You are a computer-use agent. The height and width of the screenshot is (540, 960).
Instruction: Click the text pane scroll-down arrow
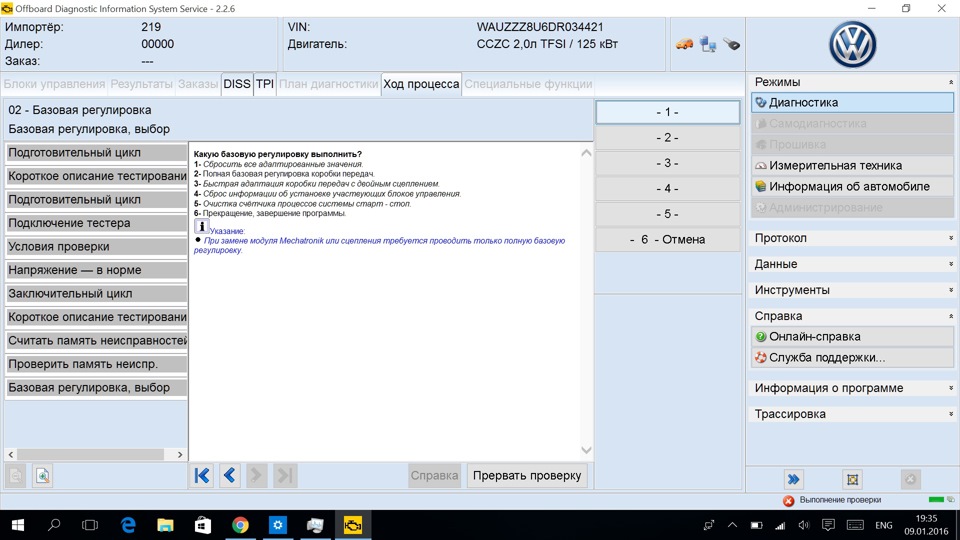(586, 451)
